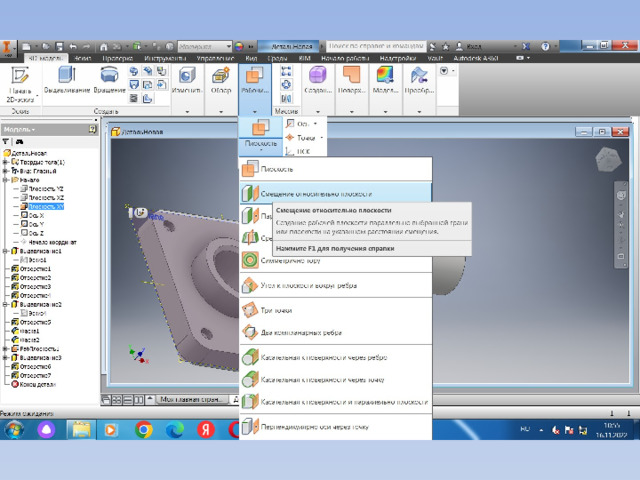Select the Three points plane option
Screen dimensions: 640x480
click(x=336, y=310)
